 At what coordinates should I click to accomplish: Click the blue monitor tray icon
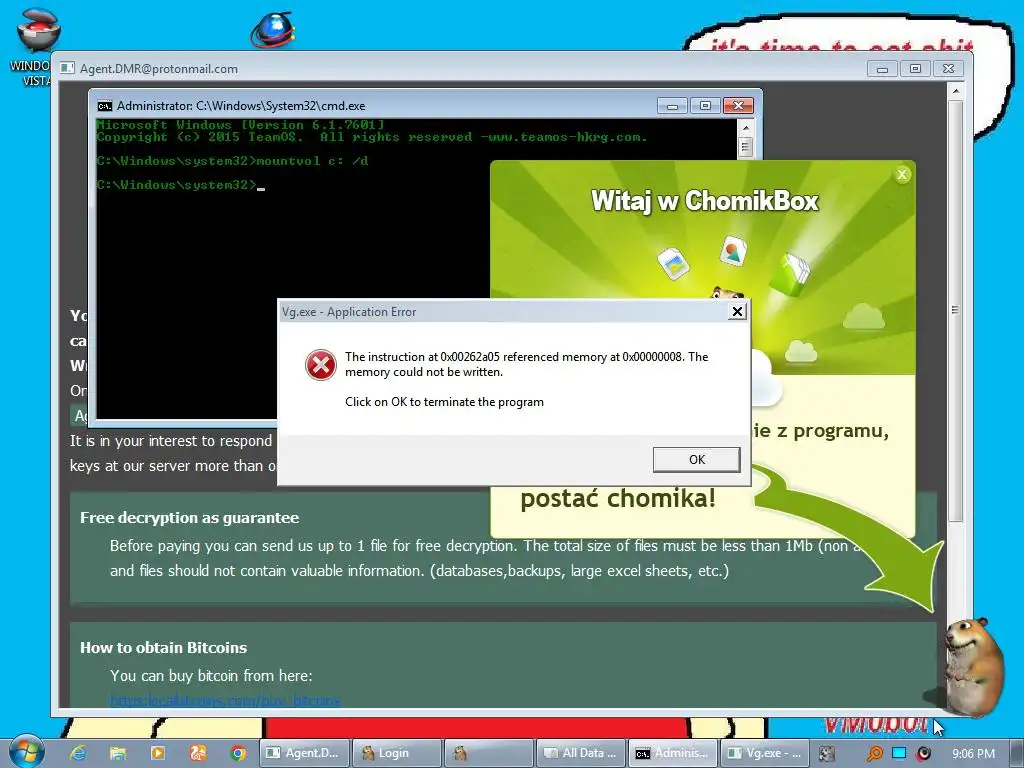pos(899,753)
